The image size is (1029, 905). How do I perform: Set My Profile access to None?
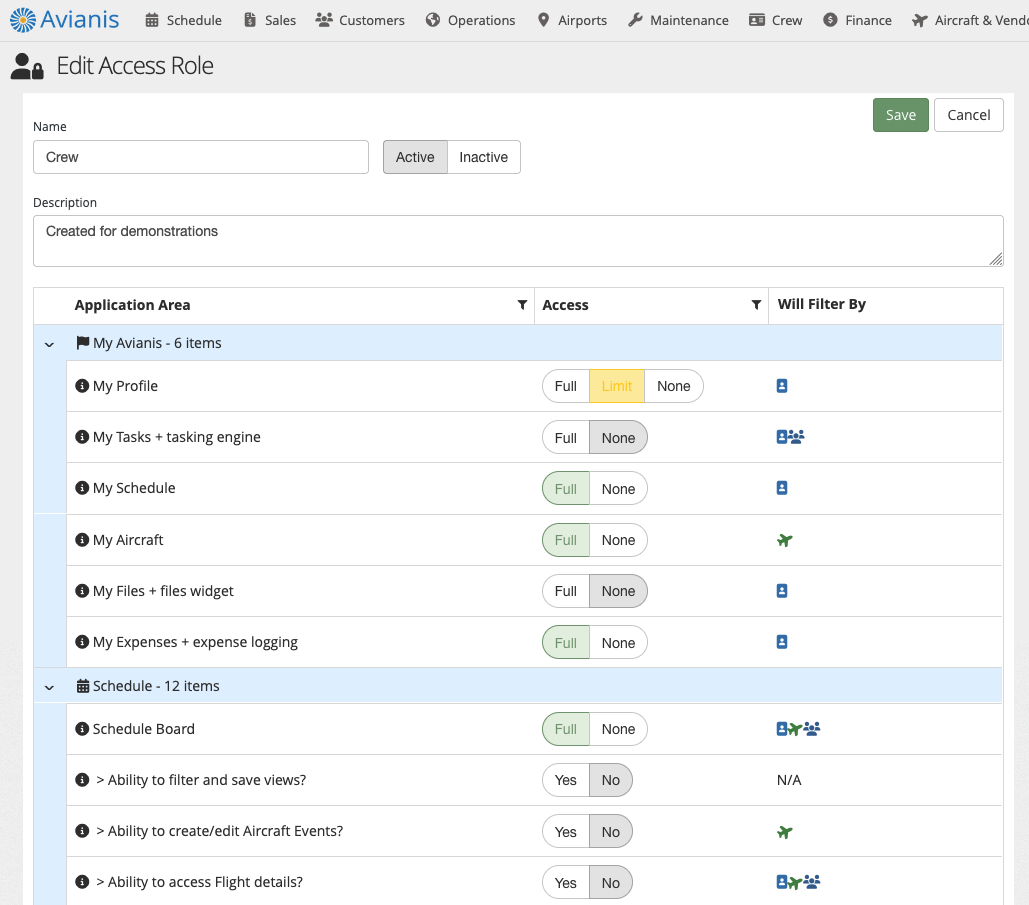click(673, 386)
